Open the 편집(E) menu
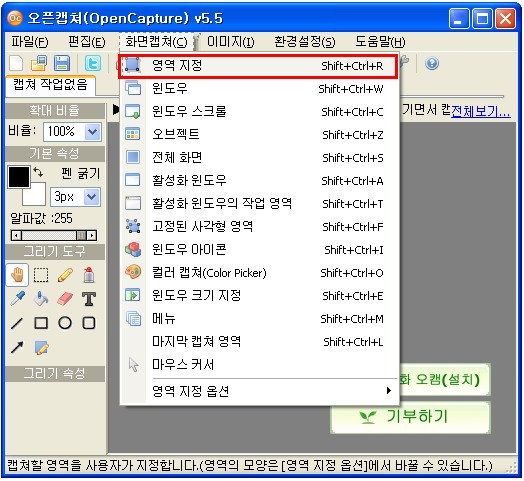The image size is (524, 481). (87, 42)
